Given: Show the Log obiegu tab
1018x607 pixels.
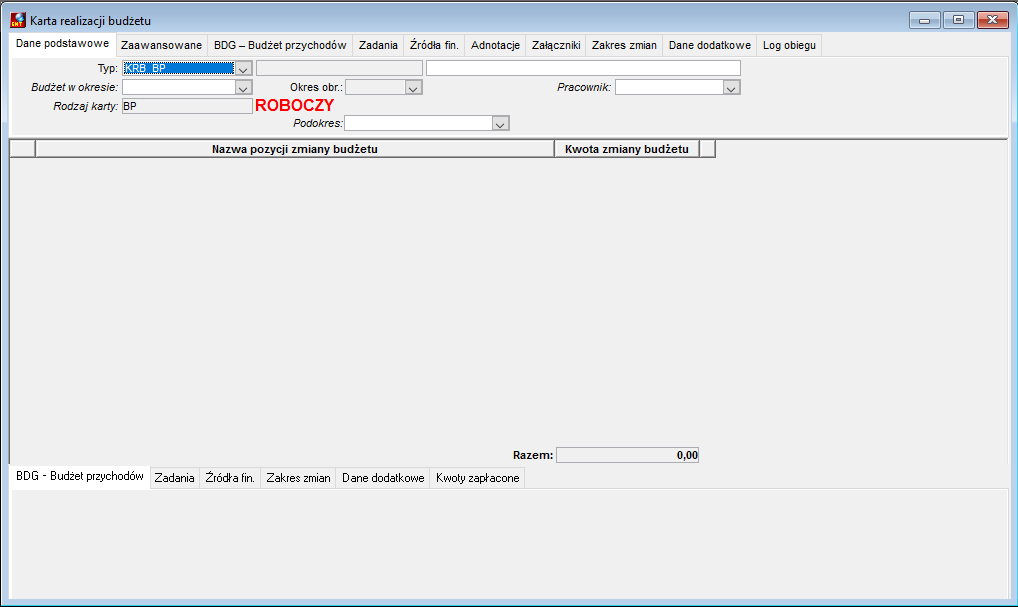Looking at the screenshot, I should coord(789,45).
